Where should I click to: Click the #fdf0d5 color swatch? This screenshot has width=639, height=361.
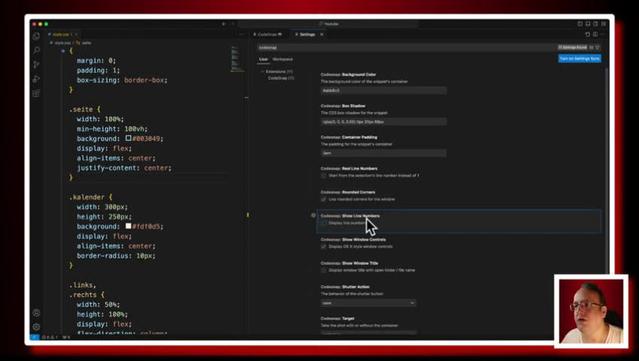tap(128, 226)
